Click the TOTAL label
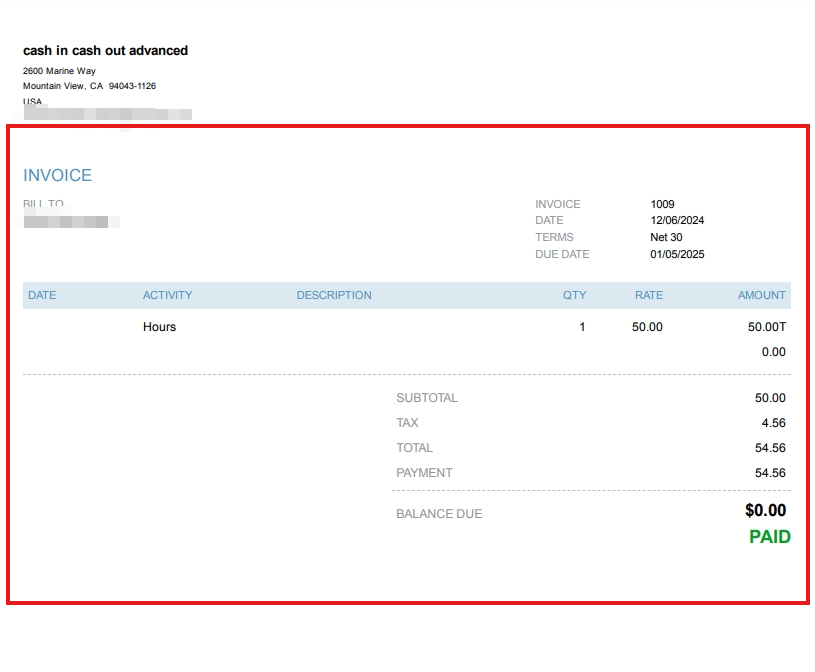This screenshot has width=815, height=672. click(x=414, y=447)
